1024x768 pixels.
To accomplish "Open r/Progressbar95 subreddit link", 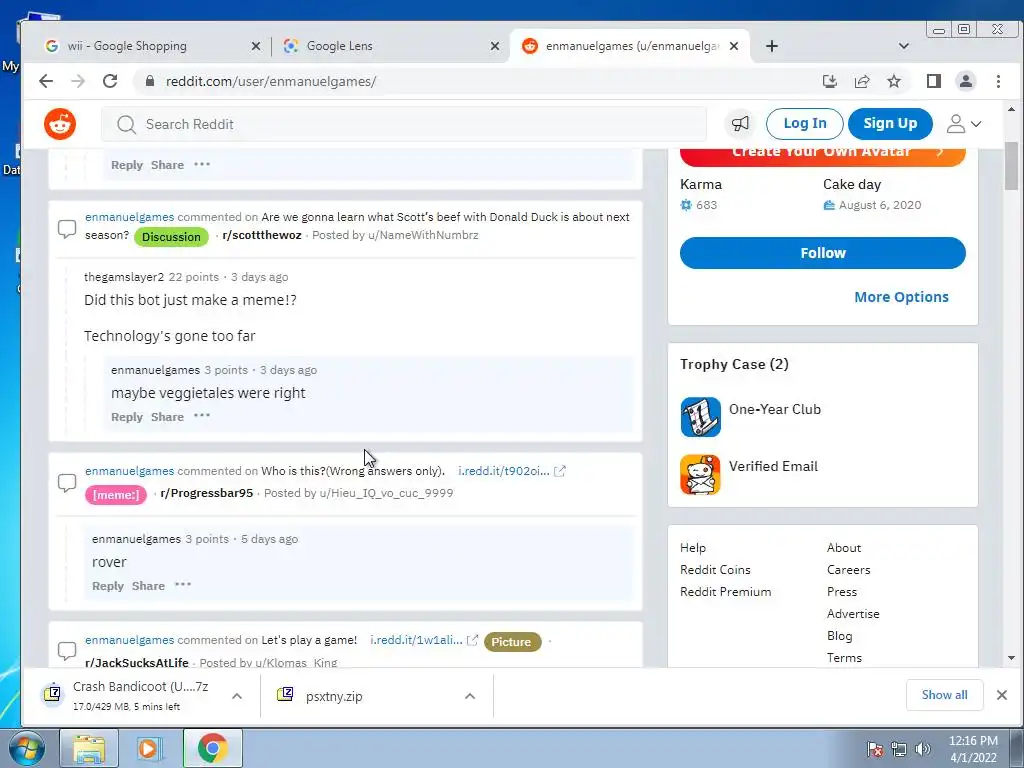I will tap(206, 493).
